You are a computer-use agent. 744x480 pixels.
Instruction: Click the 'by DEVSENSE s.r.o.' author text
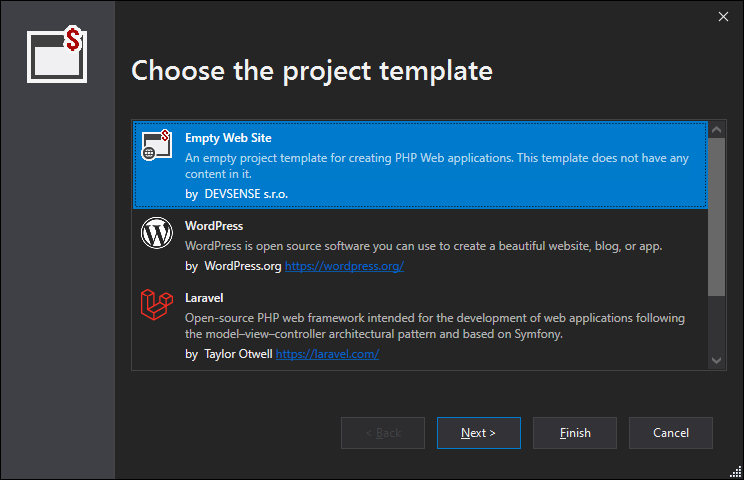236,194
